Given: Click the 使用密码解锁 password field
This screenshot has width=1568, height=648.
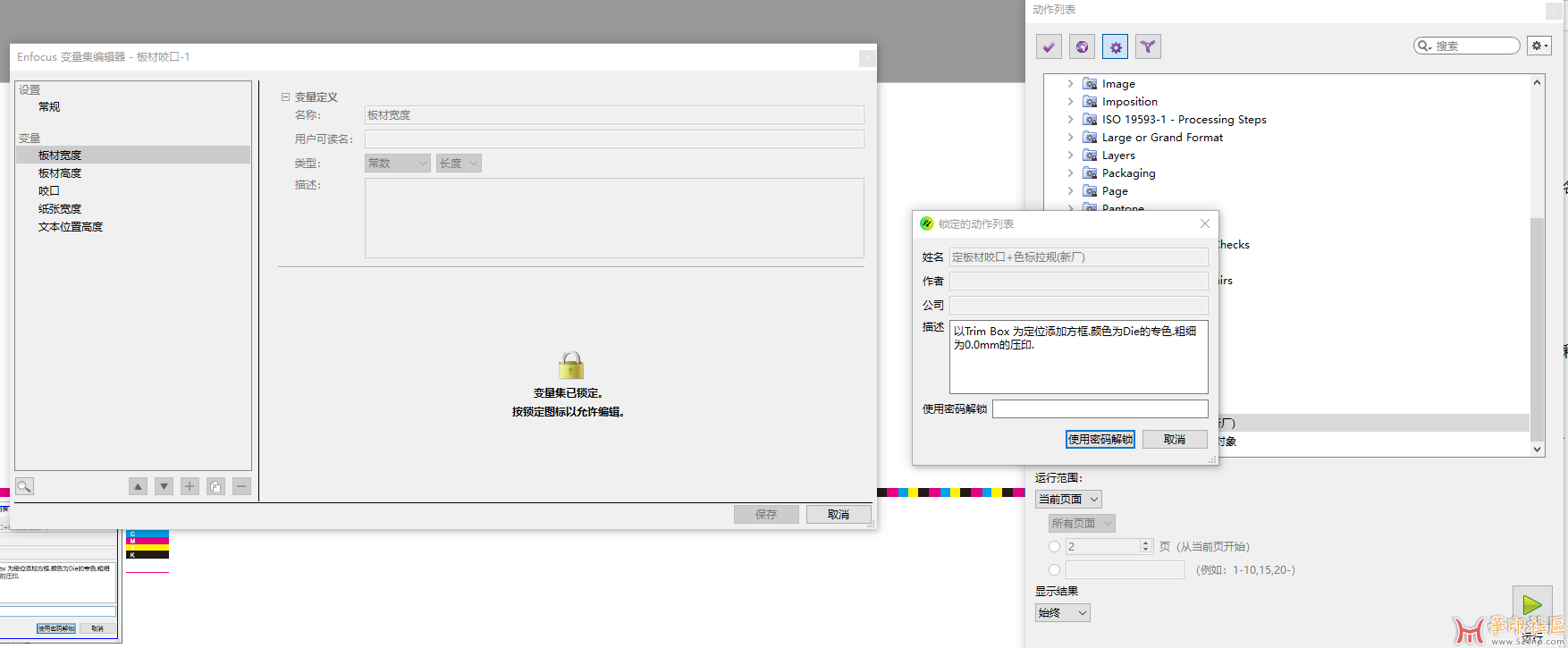Looking at the screenshot, I should click(x=1100, y=408).
